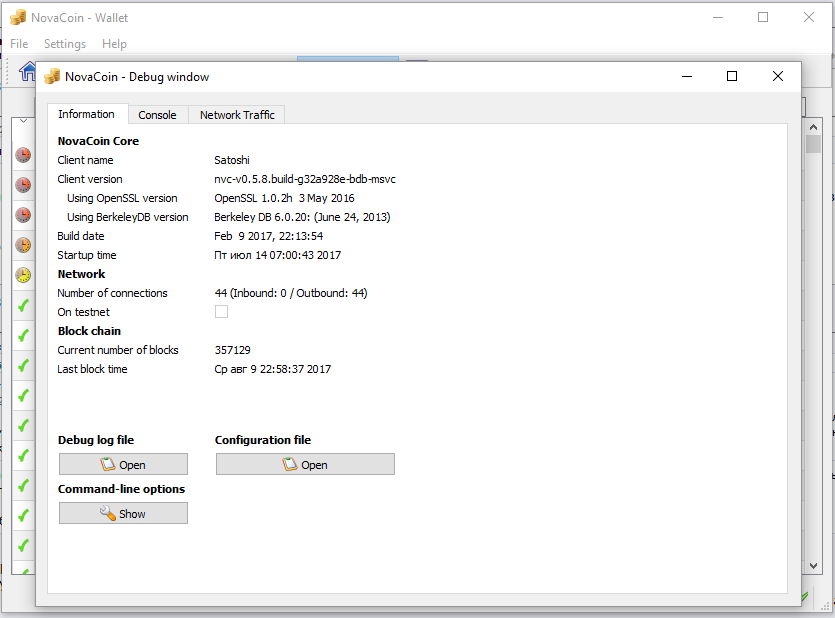Maximize the NovaCoin Debug window

coord(732,77)
